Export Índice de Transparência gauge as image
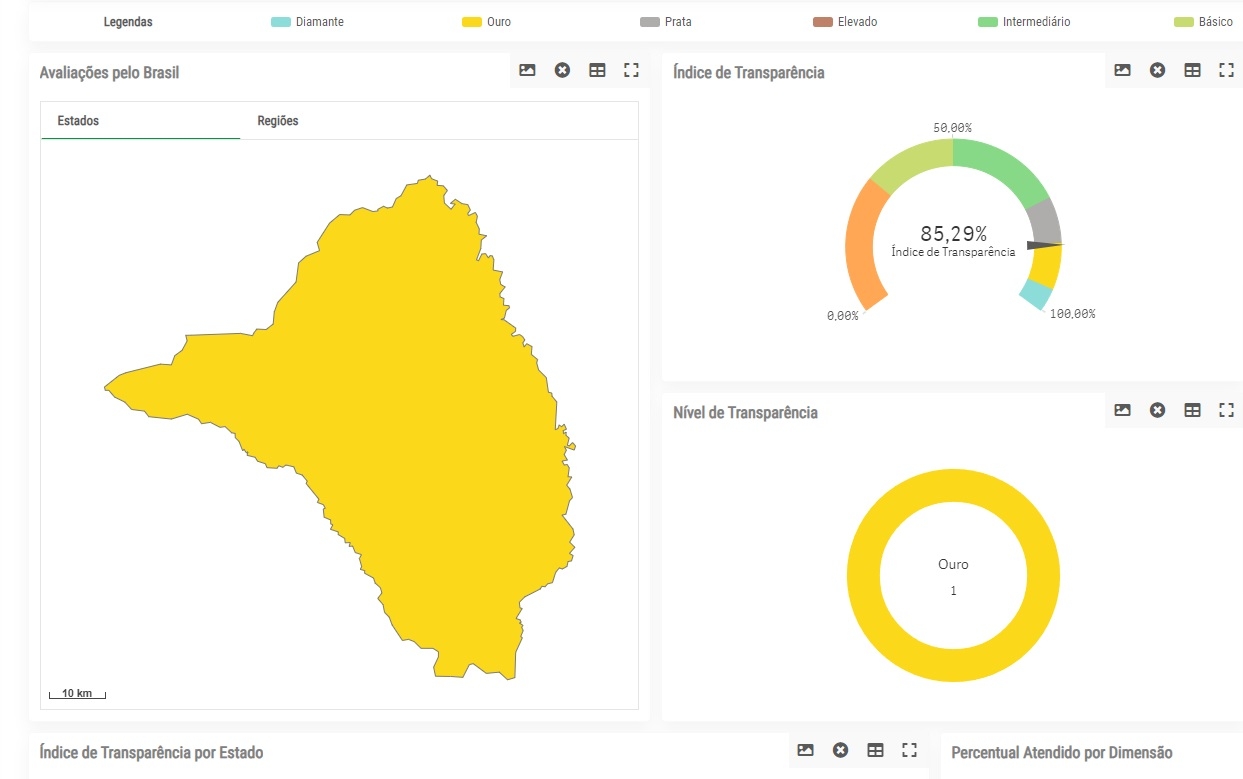This screenshot has width=1243, height=779. point(1122,70)
